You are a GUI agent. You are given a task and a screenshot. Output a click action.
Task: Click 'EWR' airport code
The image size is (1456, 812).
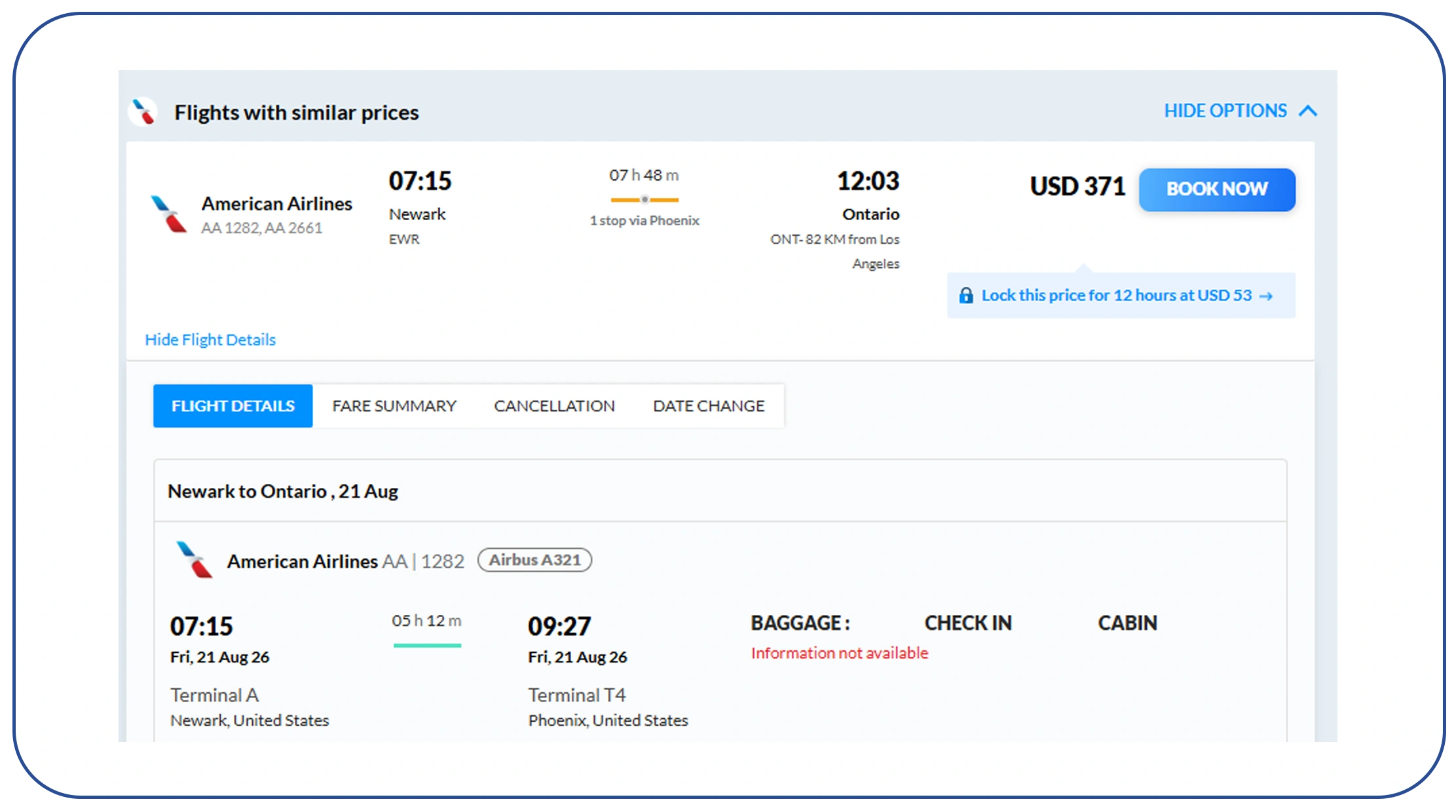coord(404,240)
